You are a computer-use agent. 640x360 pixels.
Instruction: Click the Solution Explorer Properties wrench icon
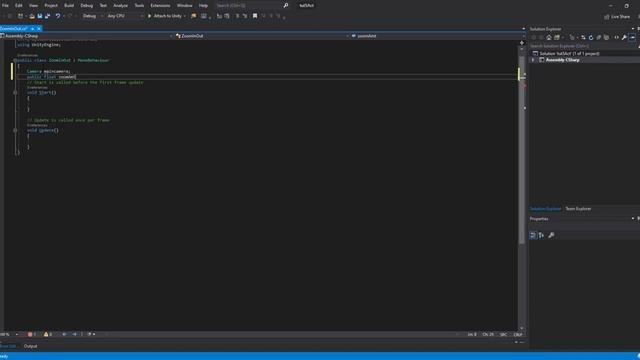coord(624,38)
